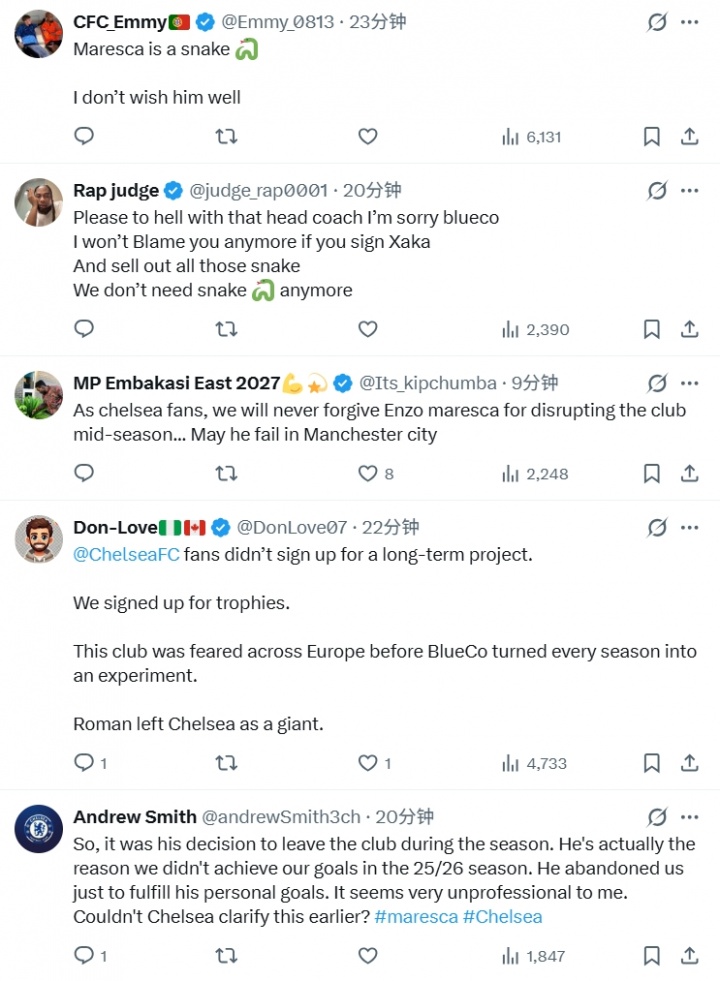Open Andrew Smith's Chelsea crest avatar
This screenshot has height=981, width=720.
pyautogui.click(x=39, y=829)
